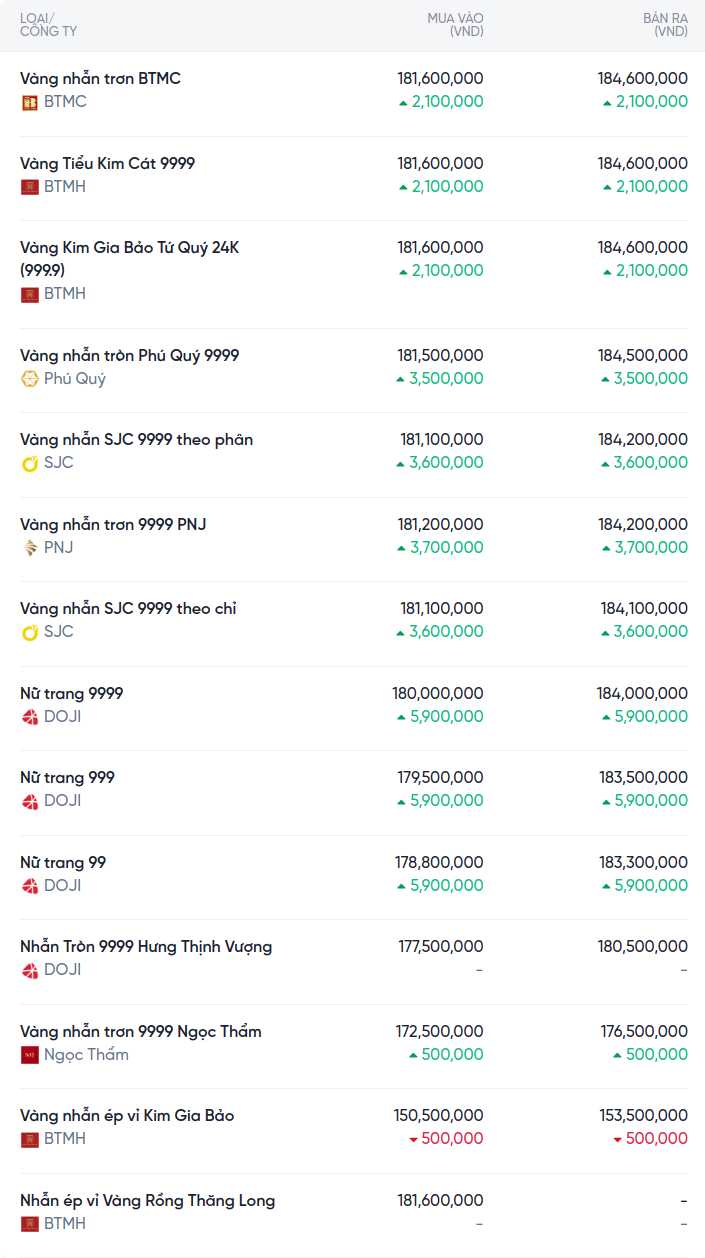
Task: Click the Phú Quý hexagon logo icon
Action: click(x=30, y=379)
